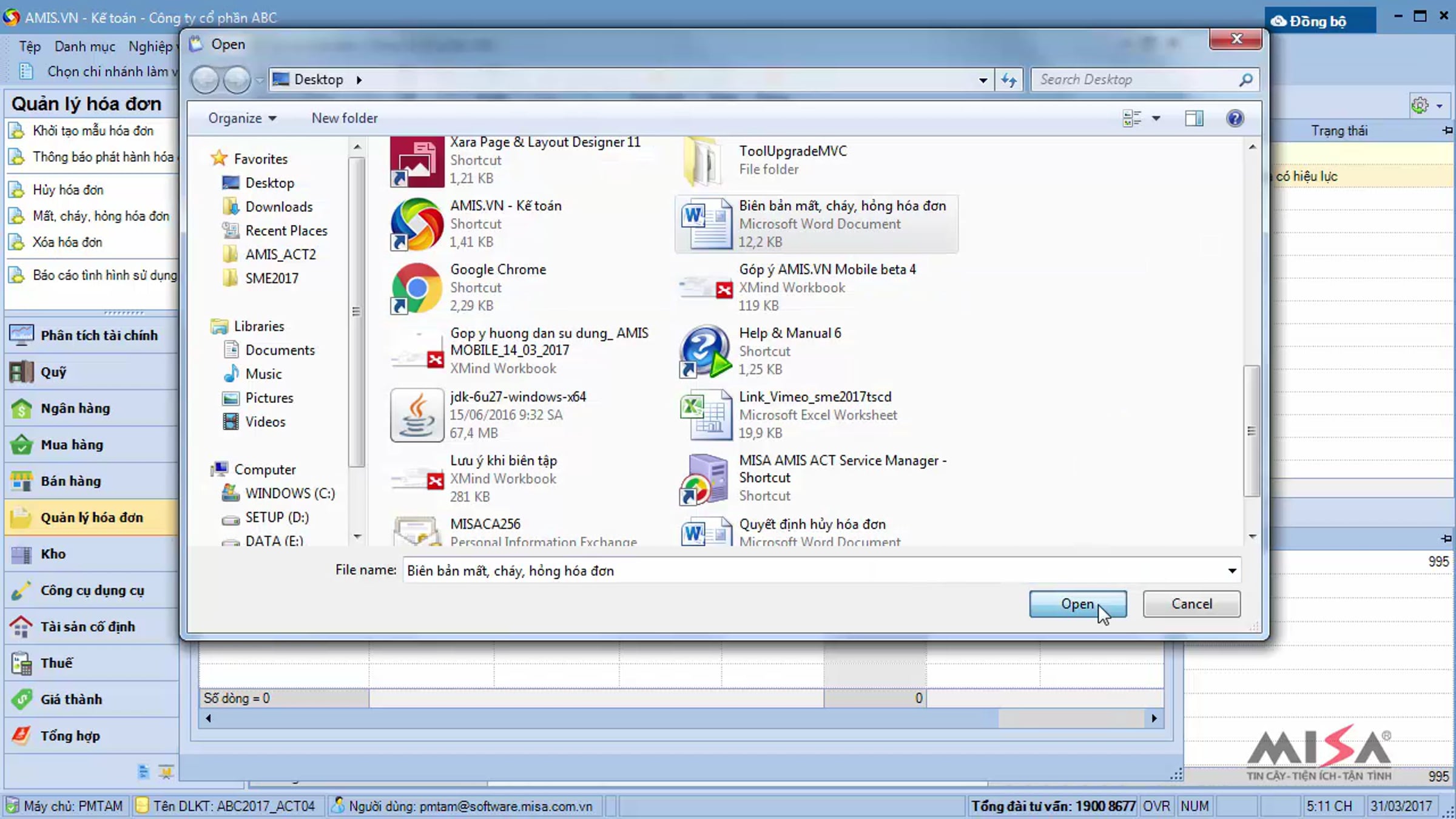Open the Kho module in the sidebar
This screenshot has height=819, width=1456.
(91, 554)
